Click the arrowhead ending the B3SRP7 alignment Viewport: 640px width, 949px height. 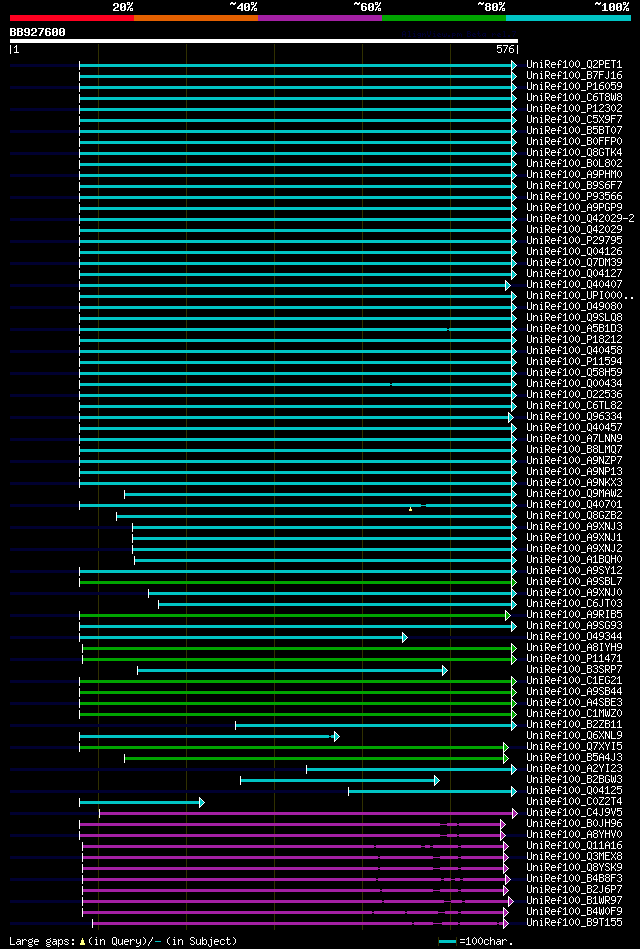pos(445,671)
